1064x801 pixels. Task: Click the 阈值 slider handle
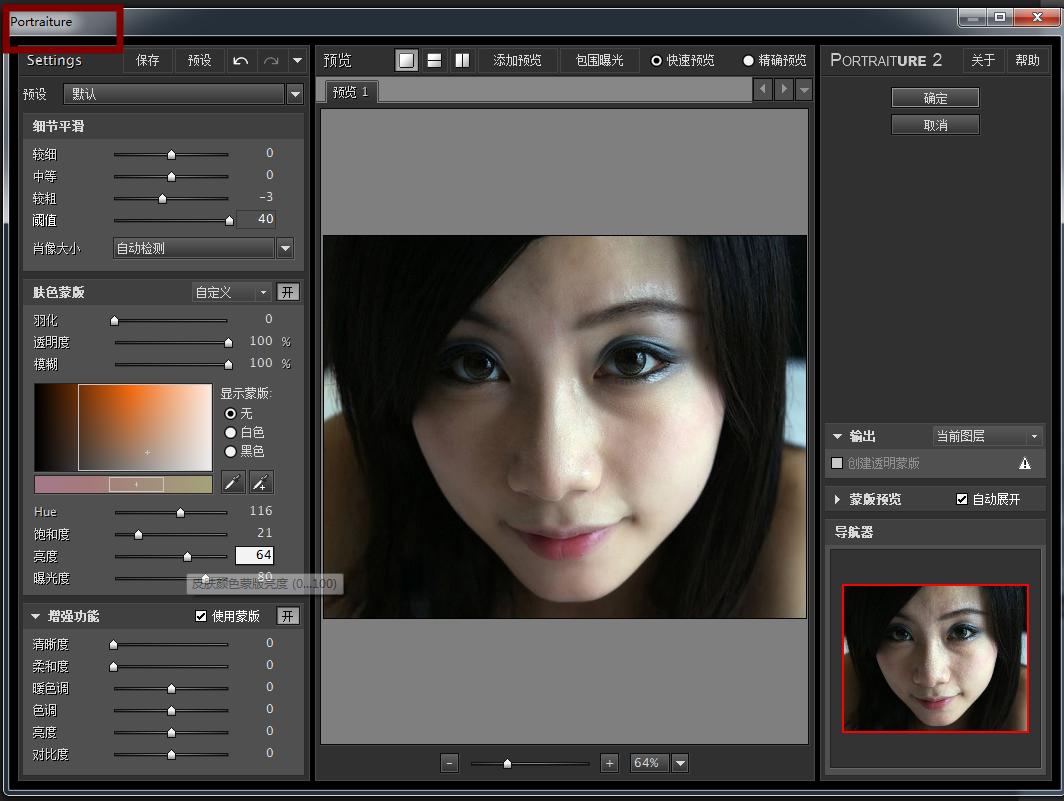[x=229, y=221]
